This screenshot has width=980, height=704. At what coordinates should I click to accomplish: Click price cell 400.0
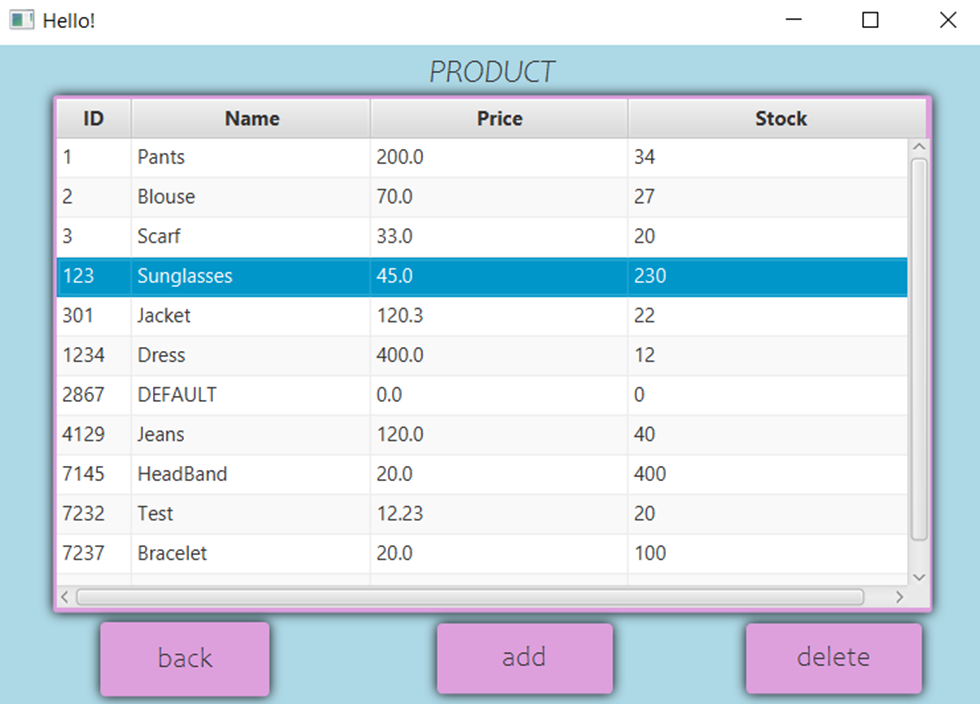[499, 355]
